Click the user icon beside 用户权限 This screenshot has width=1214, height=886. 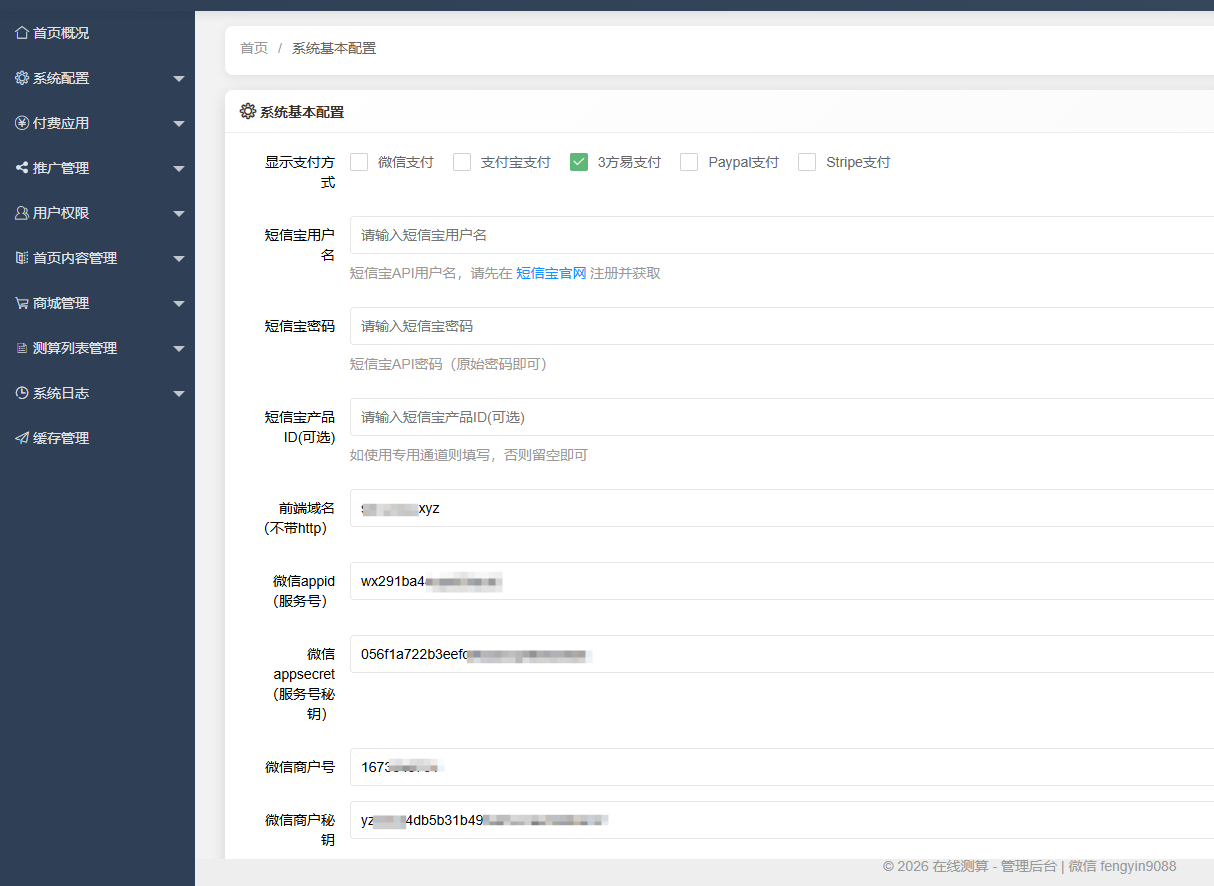pyautogui.click(x=22, y=213)
